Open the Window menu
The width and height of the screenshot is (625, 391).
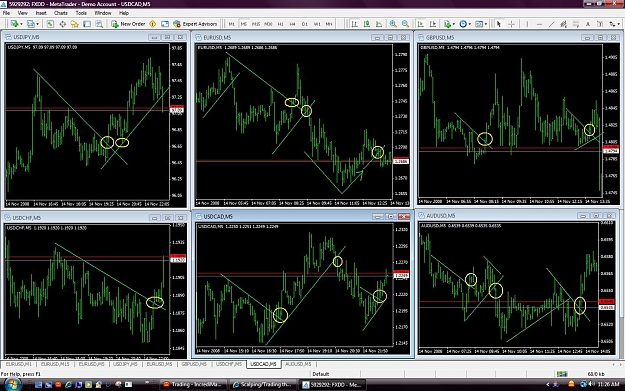102,13
